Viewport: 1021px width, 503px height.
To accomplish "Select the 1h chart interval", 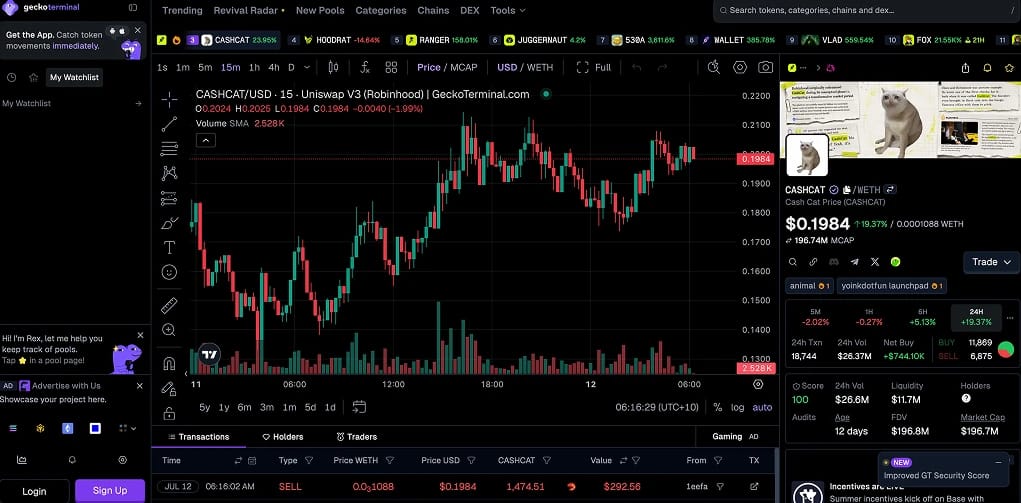I will point(254,67).
